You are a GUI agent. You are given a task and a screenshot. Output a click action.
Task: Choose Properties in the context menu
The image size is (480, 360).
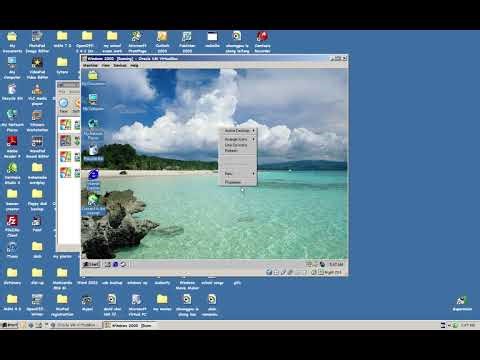[x=238, y=182]
